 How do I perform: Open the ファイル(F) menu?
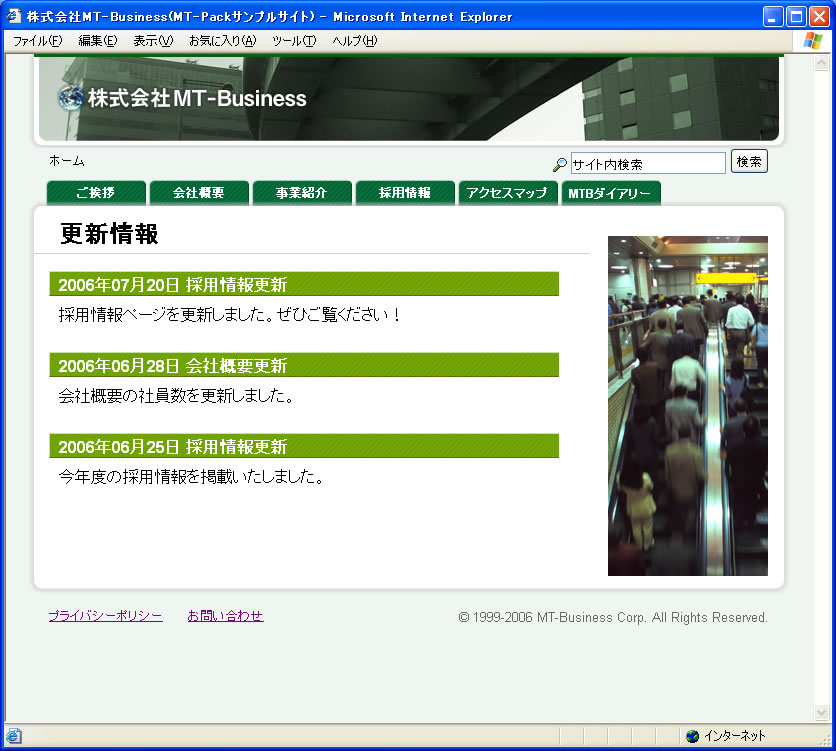coord(37,41)
